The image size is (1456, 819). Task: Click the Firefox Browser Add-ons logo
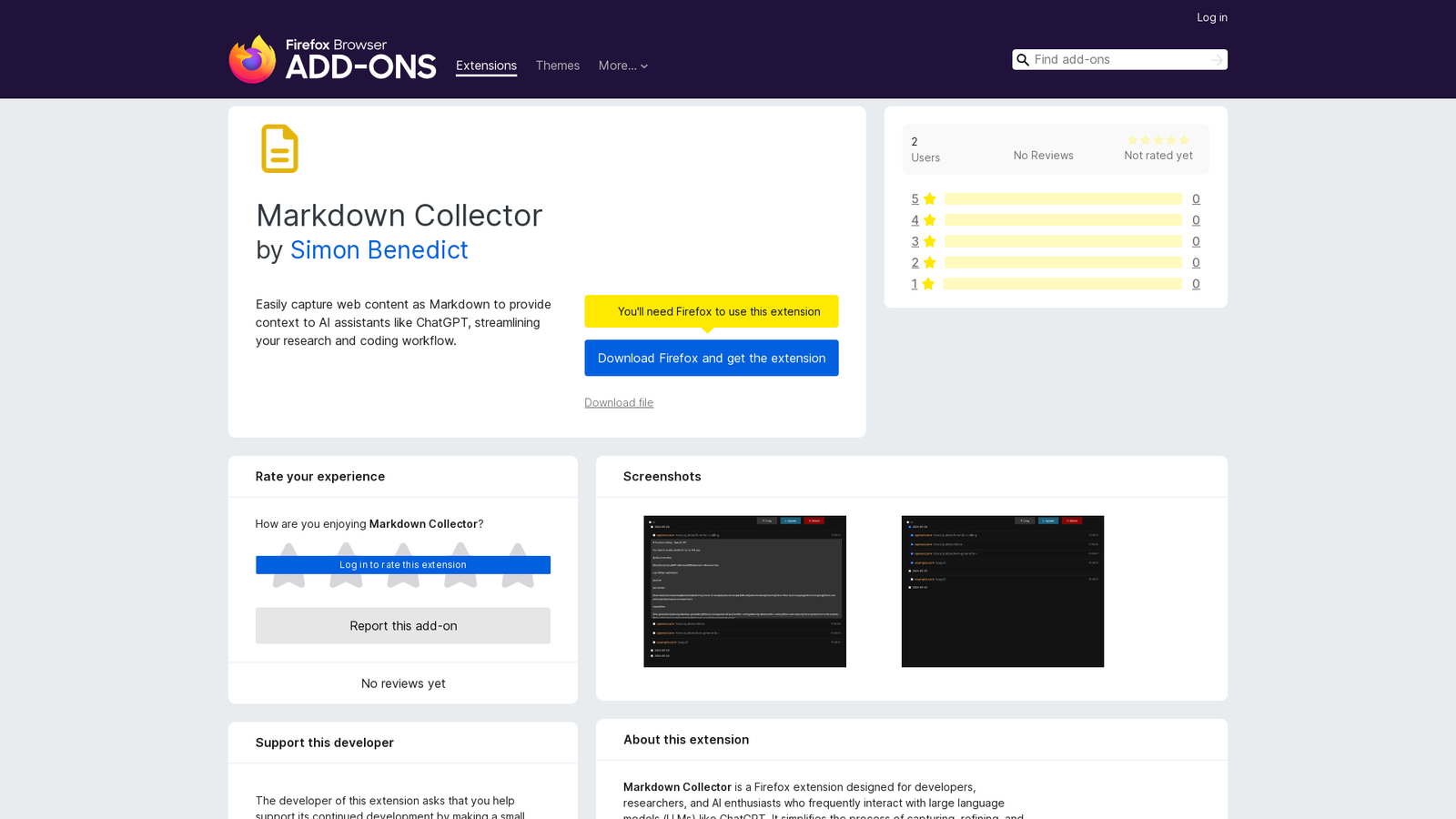(332, 59)
